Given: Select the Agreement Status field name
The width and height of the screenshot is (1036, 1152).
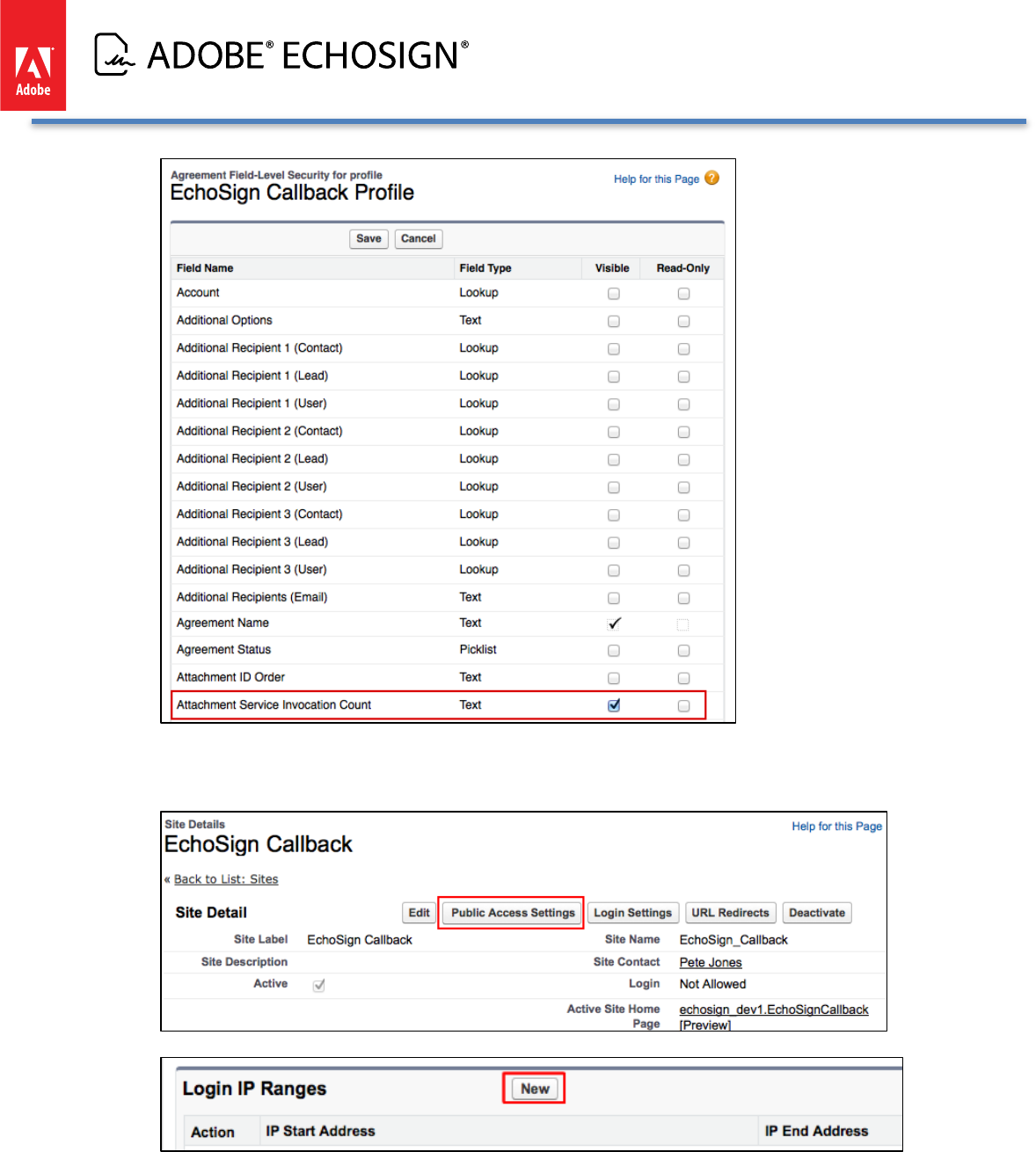Looking at the screenshot, I should (x=223, y=650).
